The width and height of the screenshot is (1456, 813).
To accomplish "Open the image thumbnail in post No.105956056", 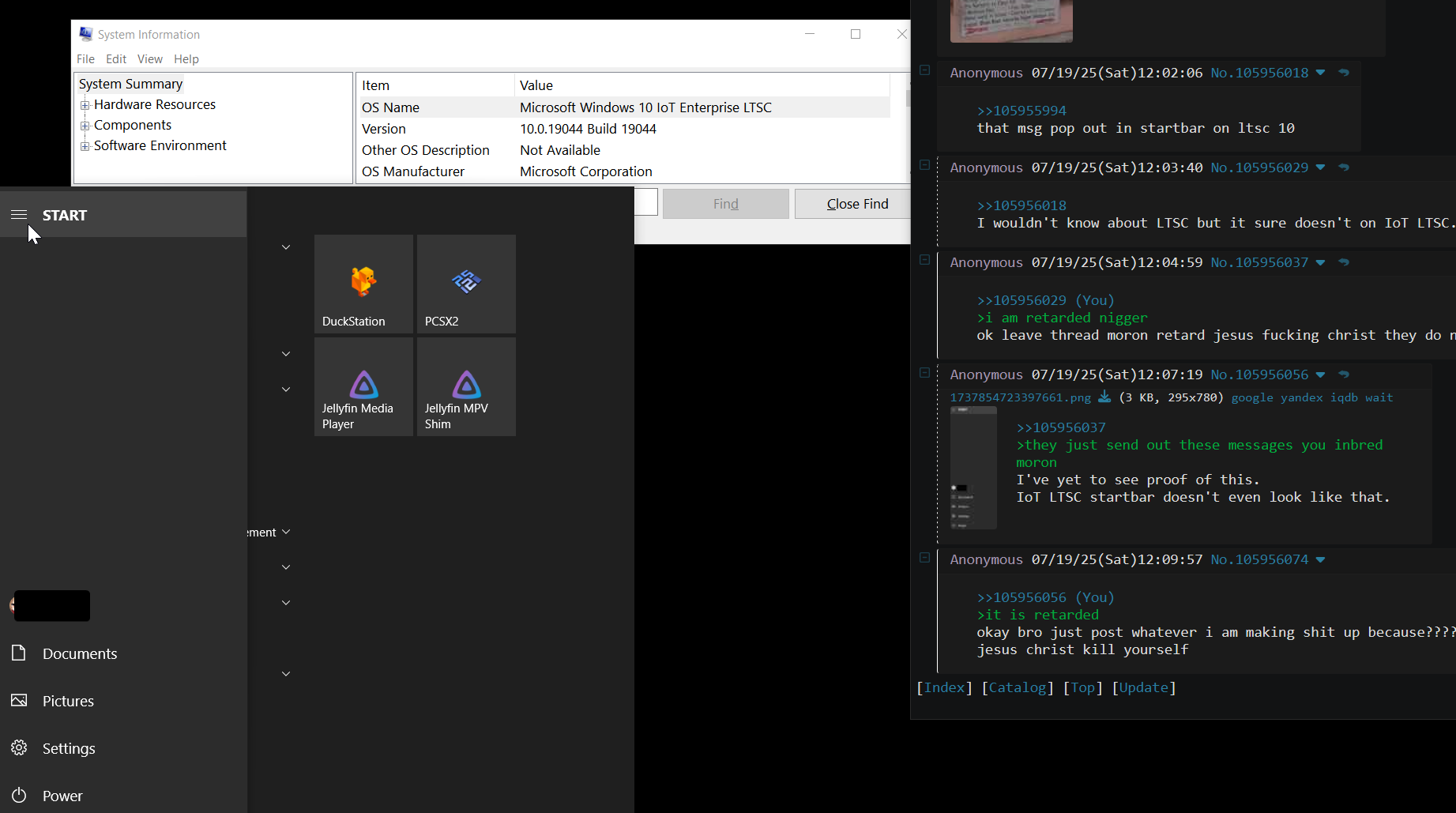I will click(973, 468).
